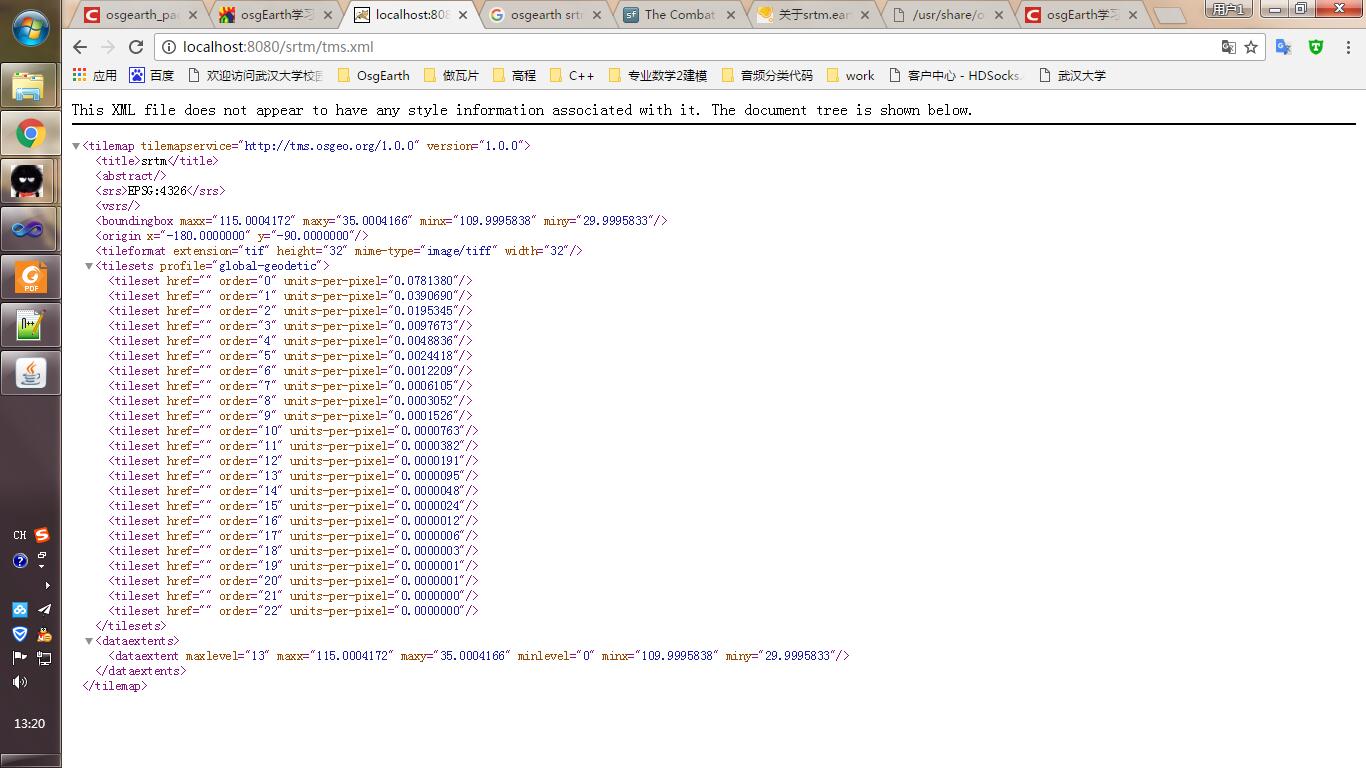Collapse the tilesets node
The width and height of the screenshot is (1366, 768).
click(89, 266)
